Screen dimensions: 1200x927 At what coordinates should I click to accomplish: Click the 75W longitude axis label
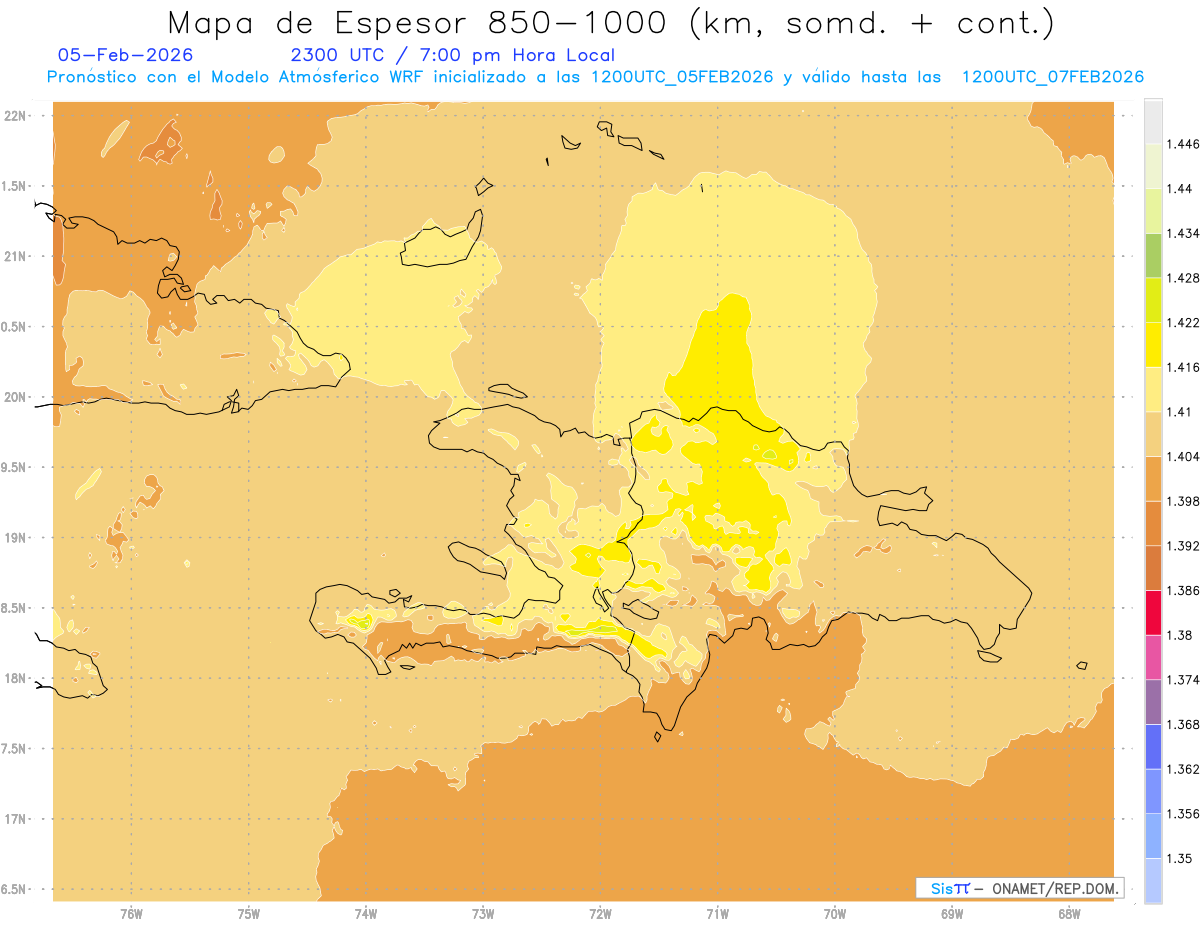(249, 914)
